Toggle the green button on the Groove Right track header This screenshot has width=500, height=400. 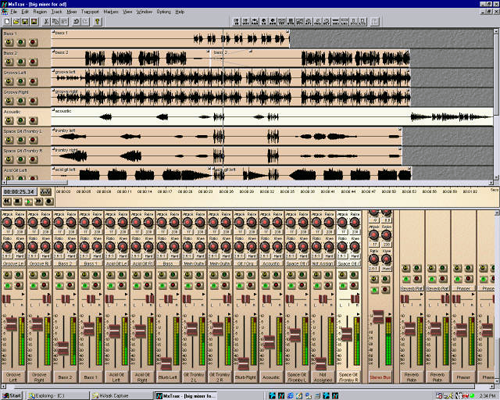tap(21, 101)
